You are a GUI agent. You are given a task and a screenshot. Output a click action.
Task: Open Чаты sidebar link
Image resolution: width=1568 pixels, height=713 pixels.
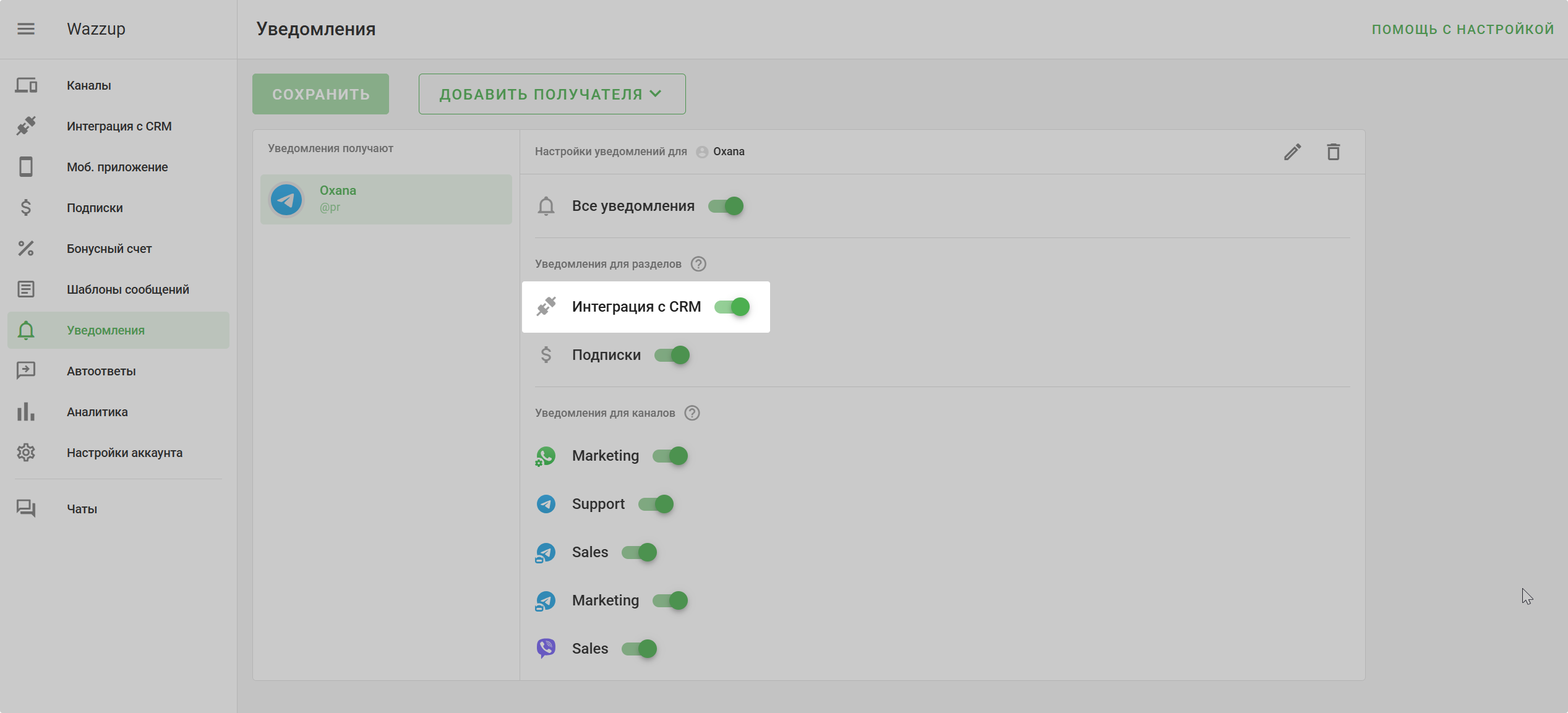pos(118,509)
